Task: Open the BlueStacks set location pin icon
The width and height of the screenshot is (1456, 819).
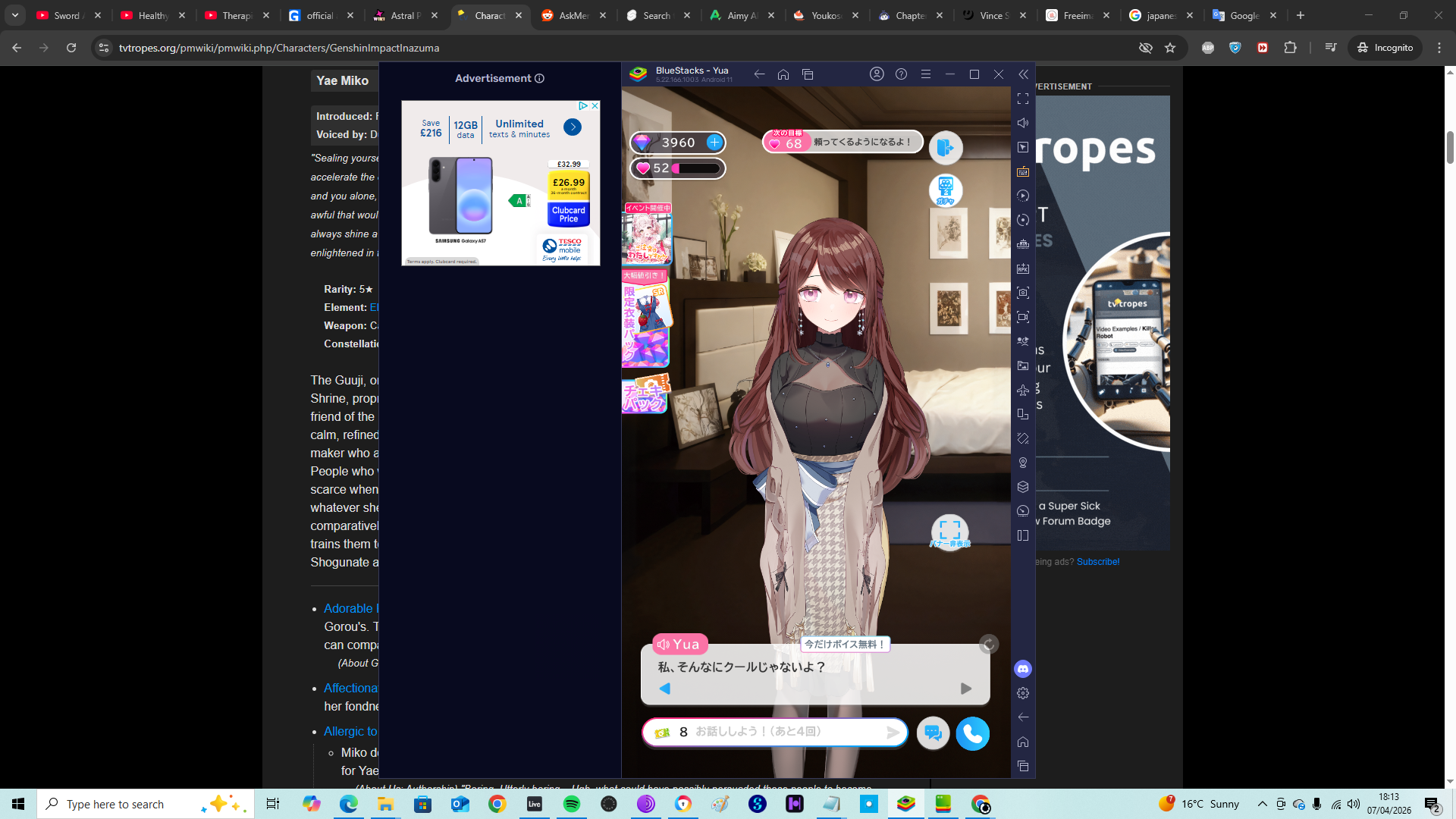Action: (x=1023, y=463)
